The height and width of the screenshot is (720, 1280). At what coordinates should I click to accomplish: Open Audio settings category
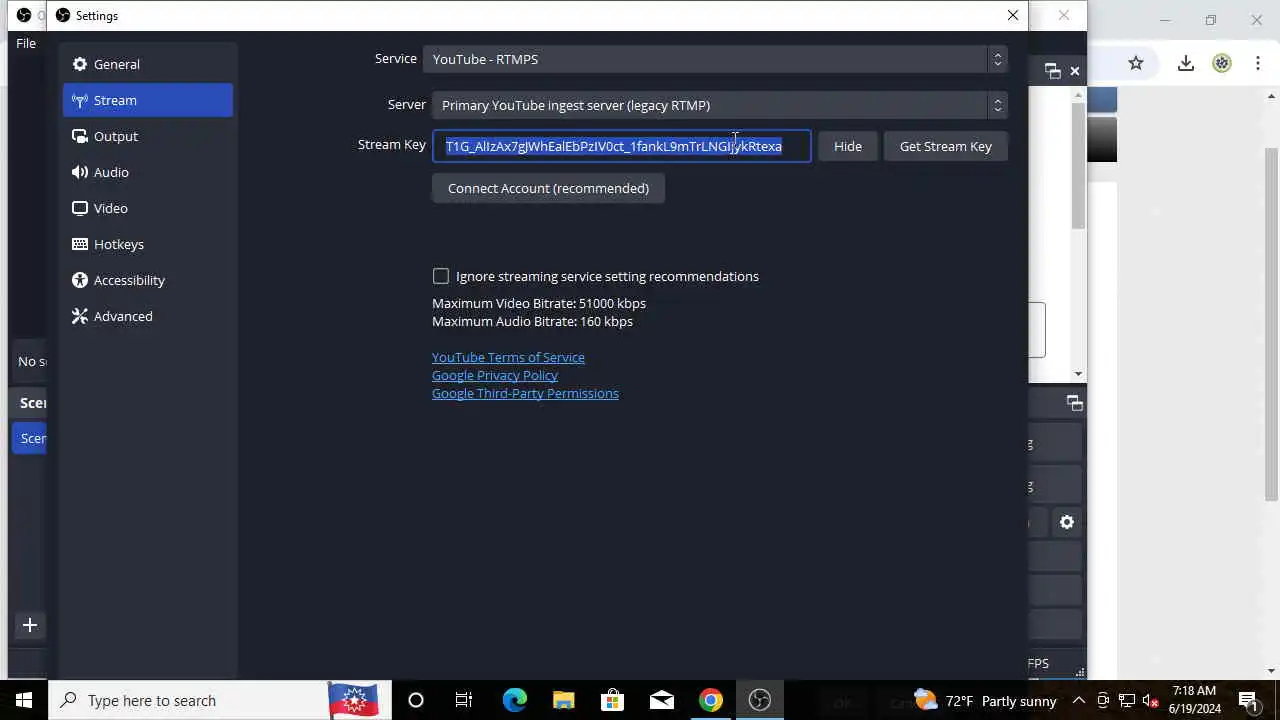[147, 172]
